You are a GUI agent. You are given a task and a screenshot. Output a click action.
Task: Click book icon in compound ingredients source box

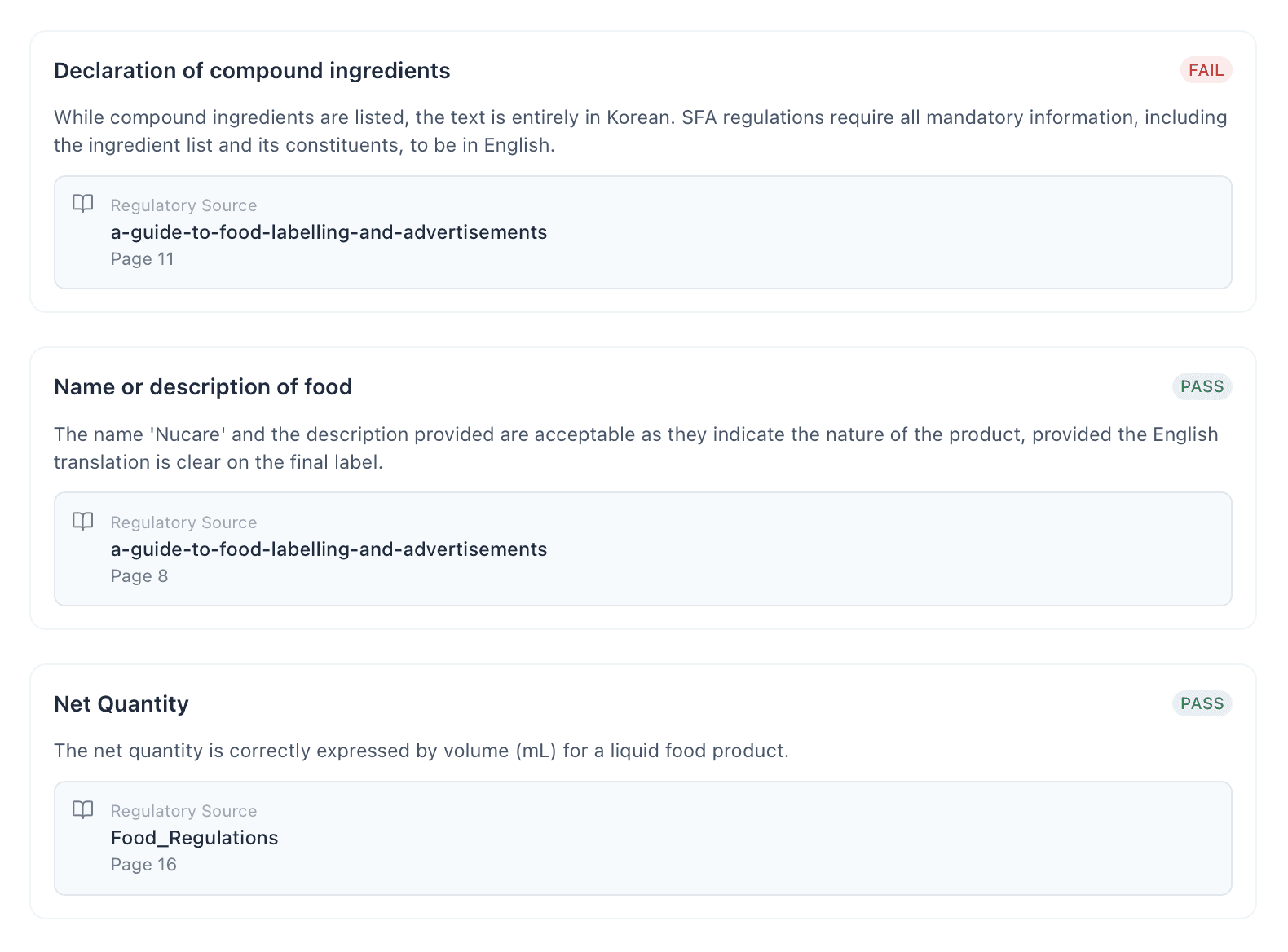[x=83, y=204]
